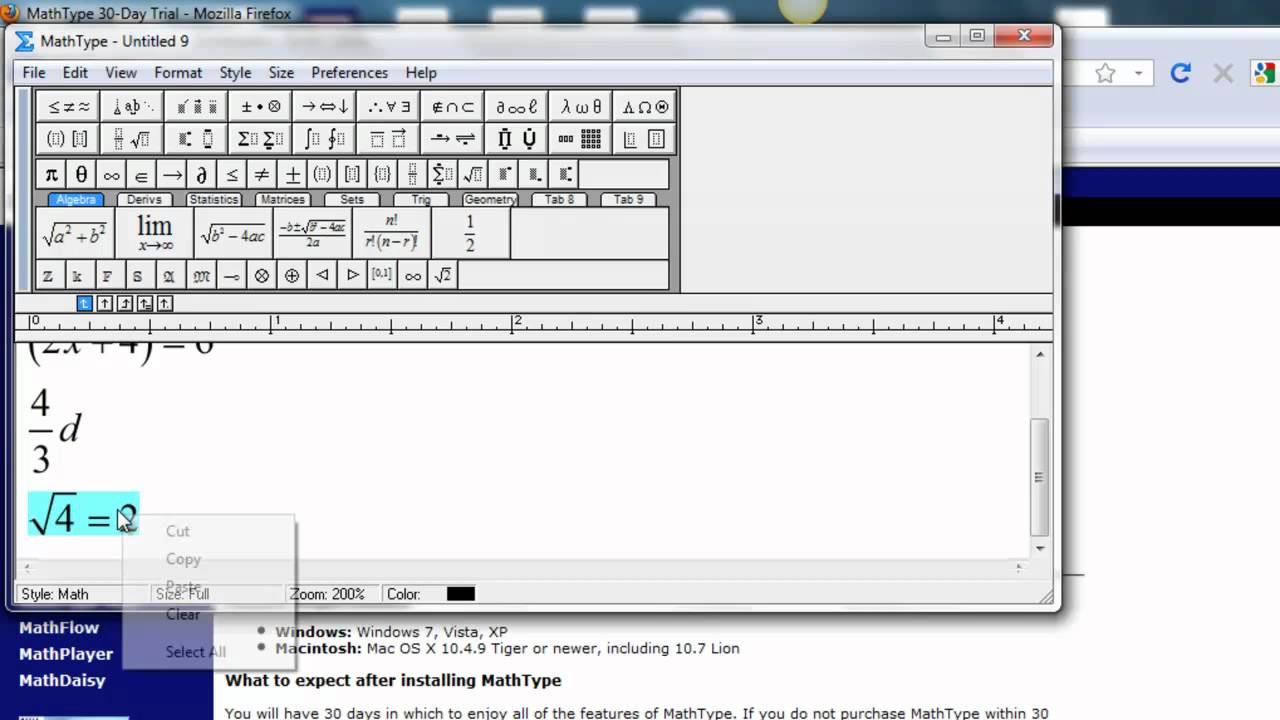Open the lowercase Greek palette (λ ω θ)

[x=581, y=107]
